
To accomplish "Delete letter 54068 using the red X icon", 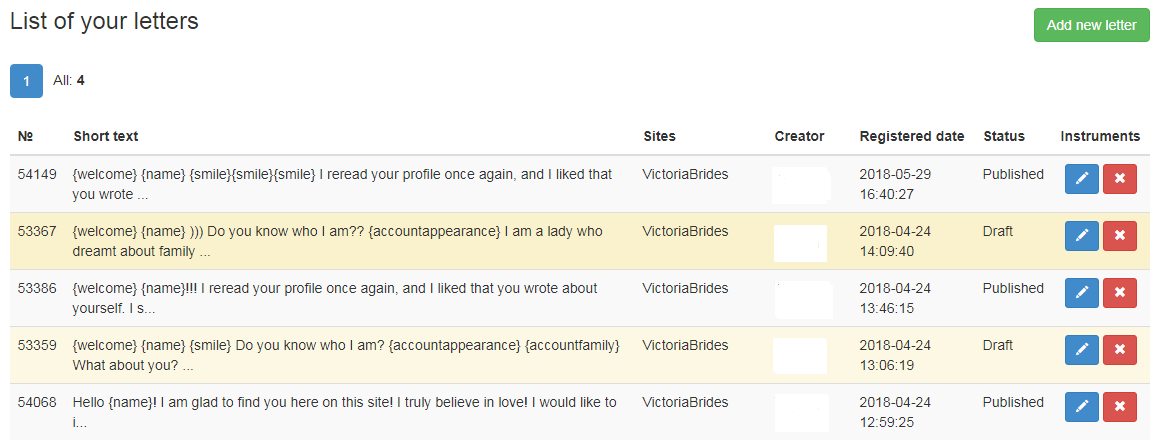I will tap(1120, 407).
